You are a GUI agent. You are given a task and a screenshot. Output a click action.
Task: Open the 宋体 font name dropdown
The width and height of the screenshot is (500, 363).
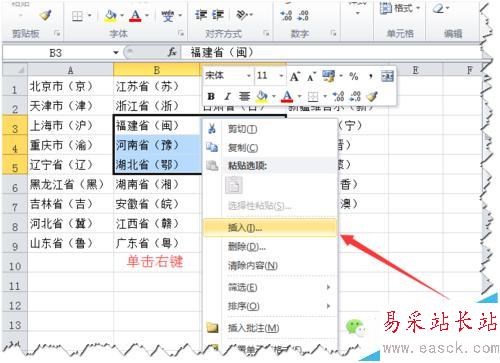click(248, 76)
